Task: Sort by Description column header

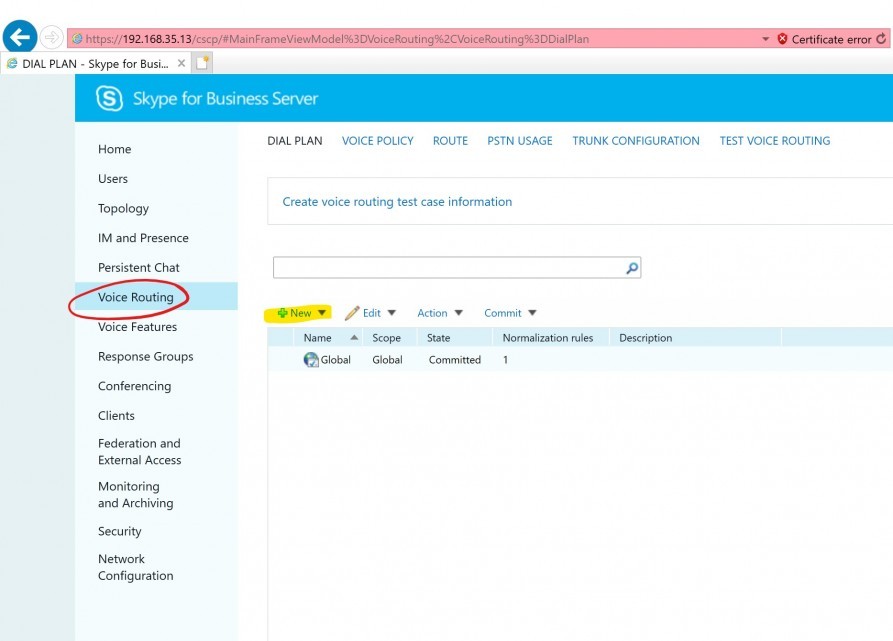Action: pyautogui.click(x=646, y=338)
